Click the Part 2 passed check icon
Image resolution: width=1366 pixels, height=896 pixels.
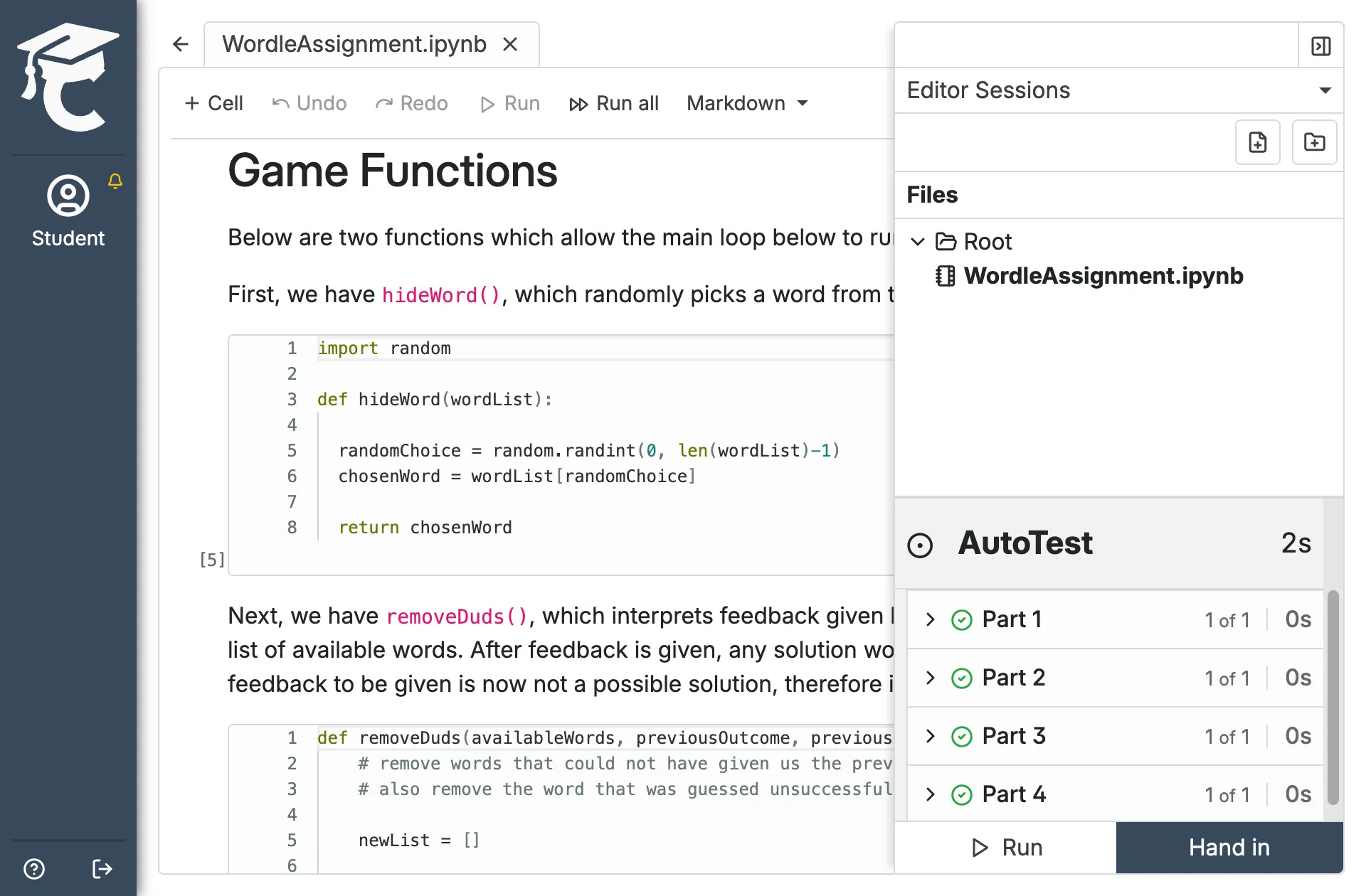point(962,678)
